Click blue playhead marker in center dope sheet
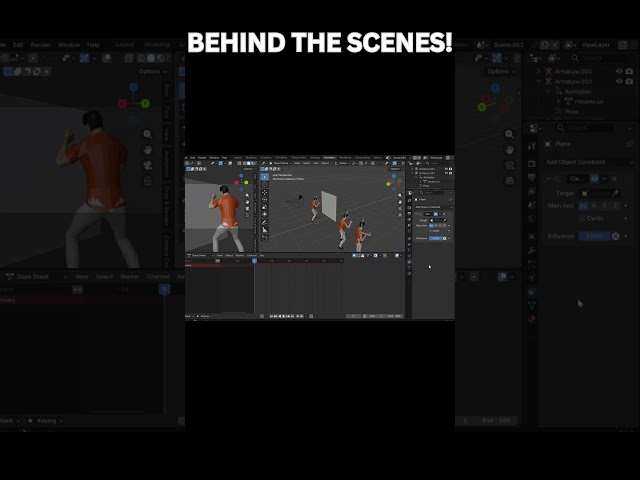640x480 pixels. coord(254,261)
